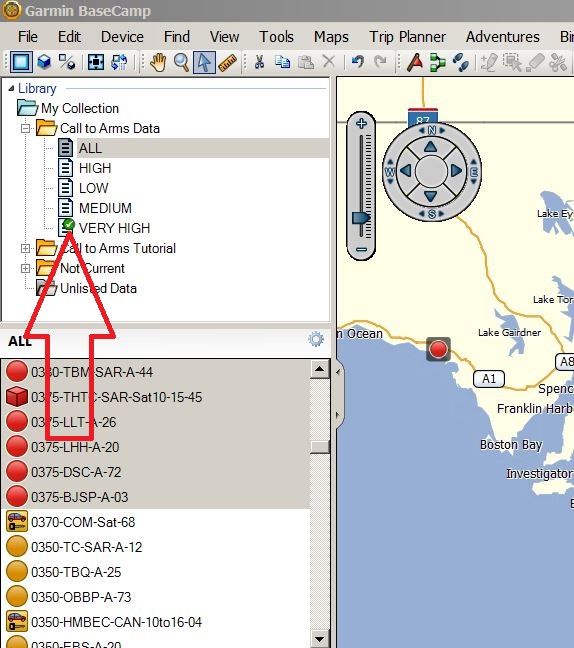Expand the Call to Arms Tutorial folder

[26, 248]
